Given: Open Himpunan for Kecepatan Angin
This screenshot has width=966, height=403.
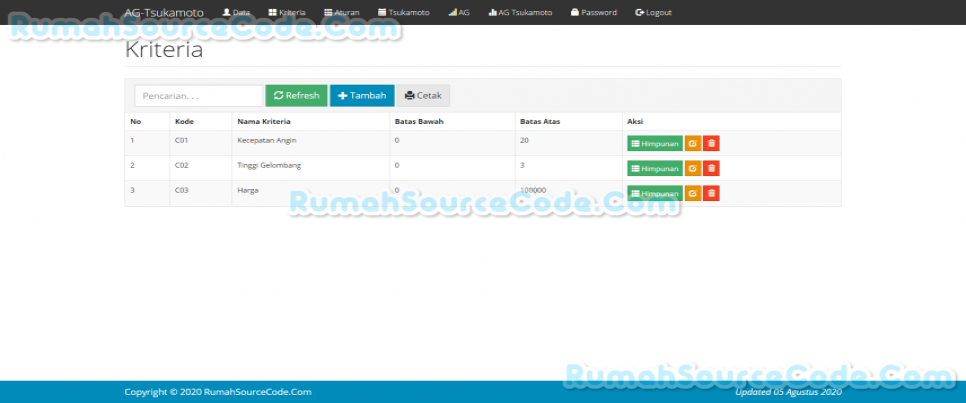Looking at the screenshot, I should [x=655, y=143].
